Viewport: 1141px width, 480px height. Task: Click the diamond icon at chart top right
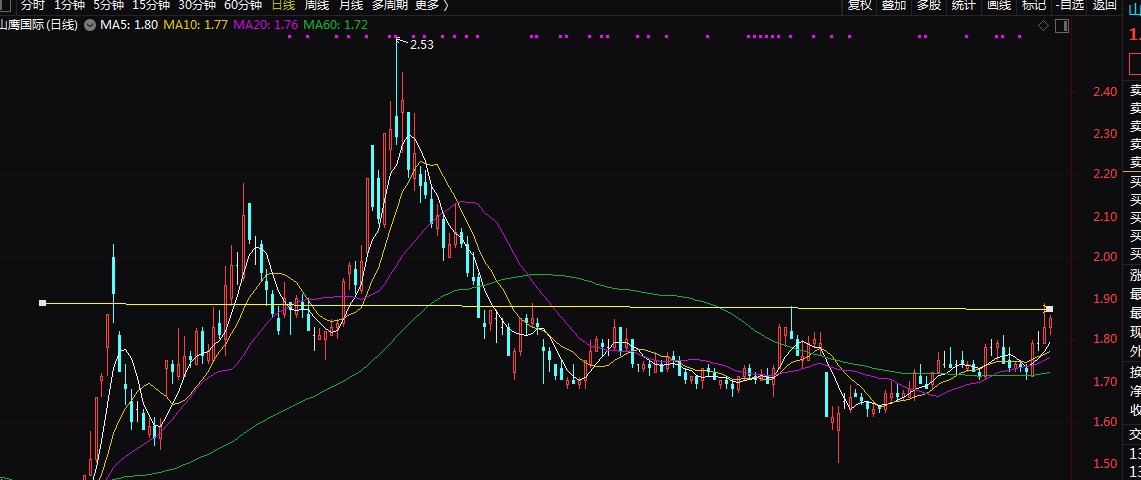(x=1043, y=26)
